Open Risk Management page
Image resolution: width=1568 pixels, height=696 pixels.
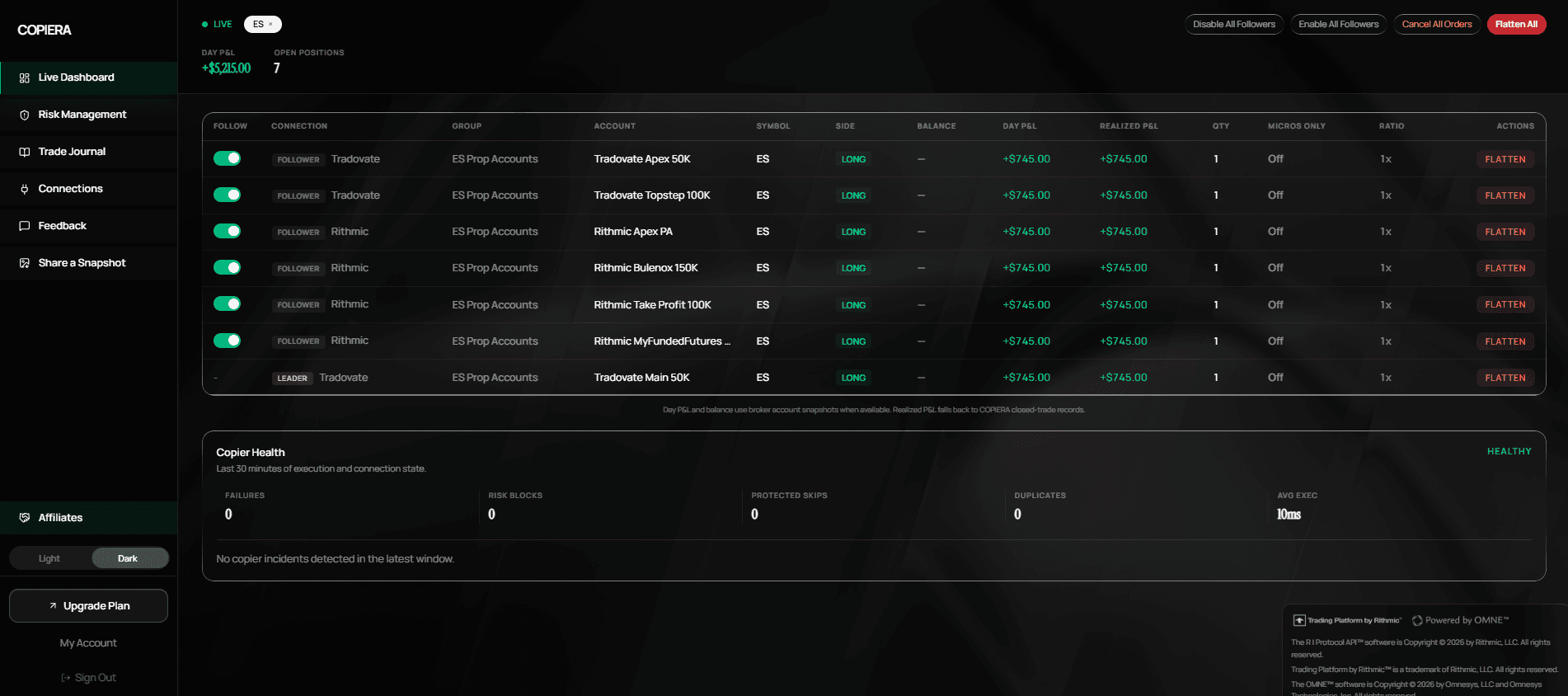pos(88,115)
